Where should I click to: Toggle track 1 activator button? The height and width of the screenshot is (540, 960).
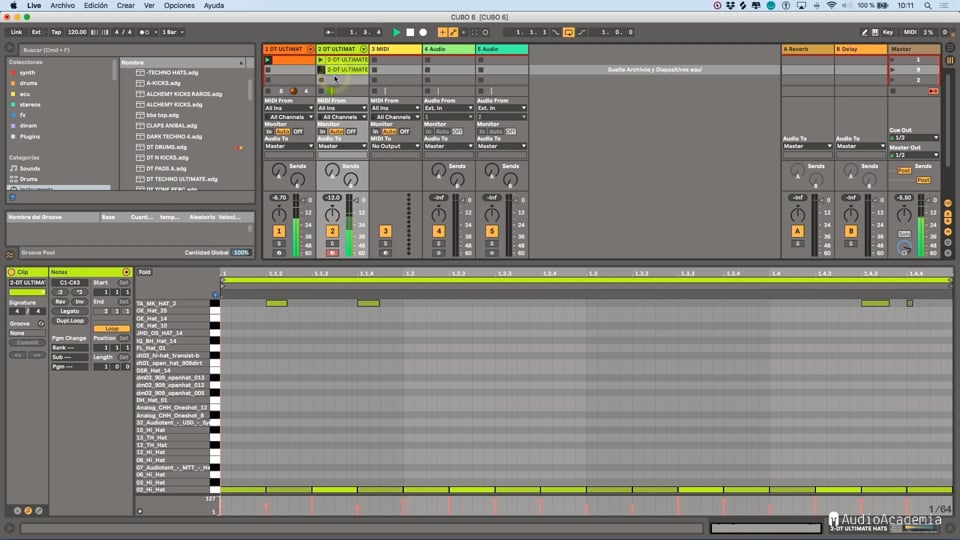point(279,231)
